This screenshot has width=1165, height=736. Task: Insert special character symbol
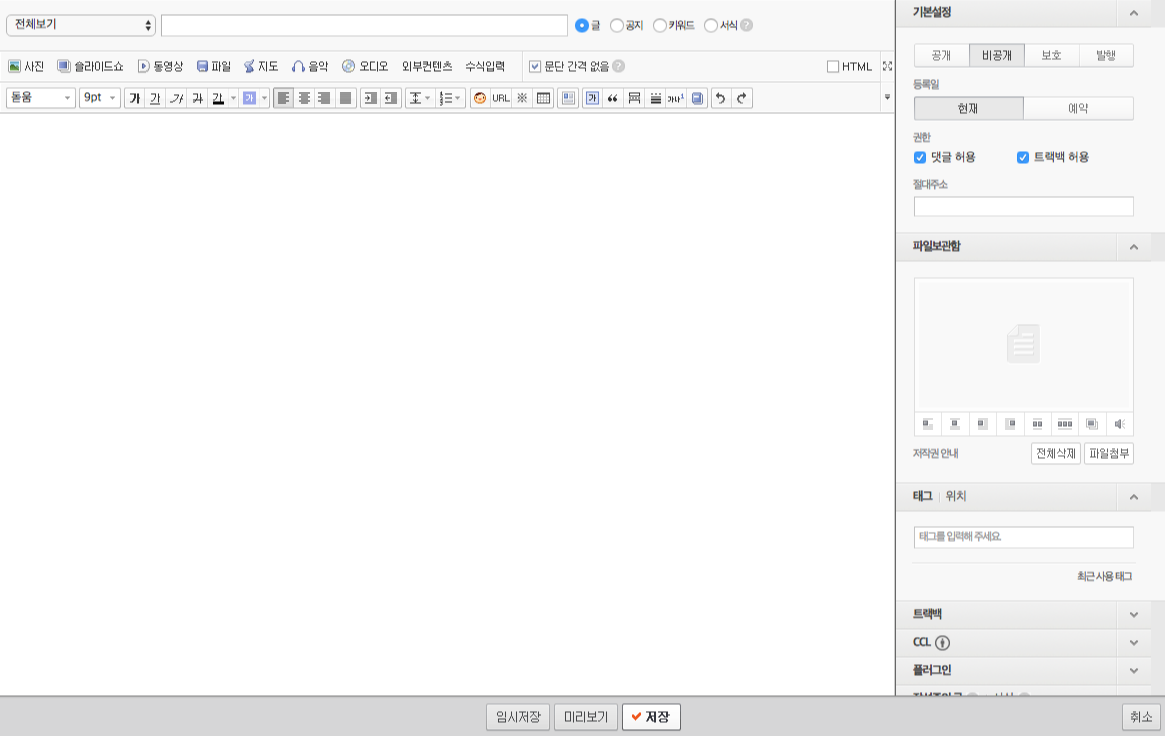pyautogui.click(x=522, y=98)
